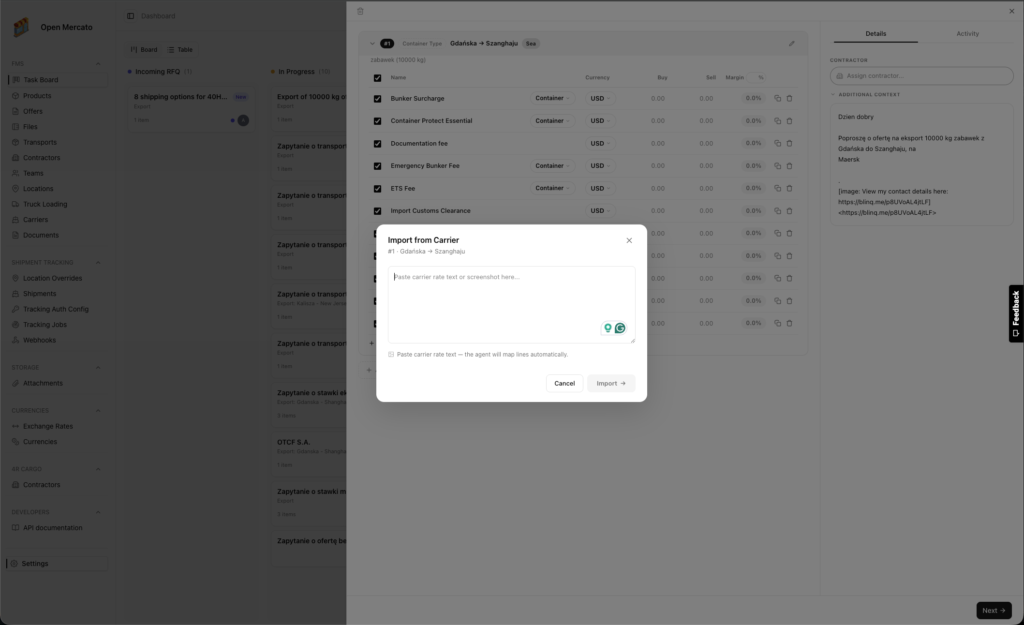Image resolution: width=1024 pixels, height=625 pixels.
Task: Close the Import from Carrier dialog
Action: [x=629, y=240]
